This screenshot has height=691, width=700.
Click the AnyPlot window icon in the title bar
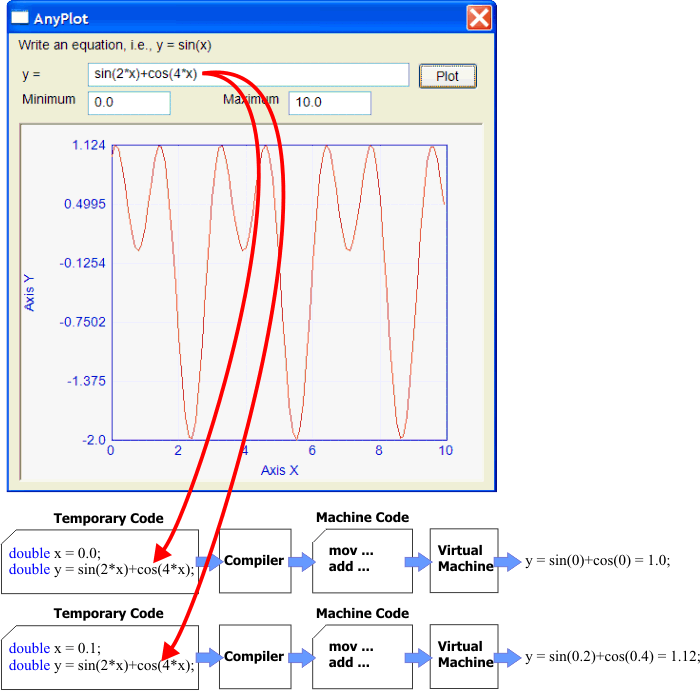pyautogui.click(x=19, y=17)
